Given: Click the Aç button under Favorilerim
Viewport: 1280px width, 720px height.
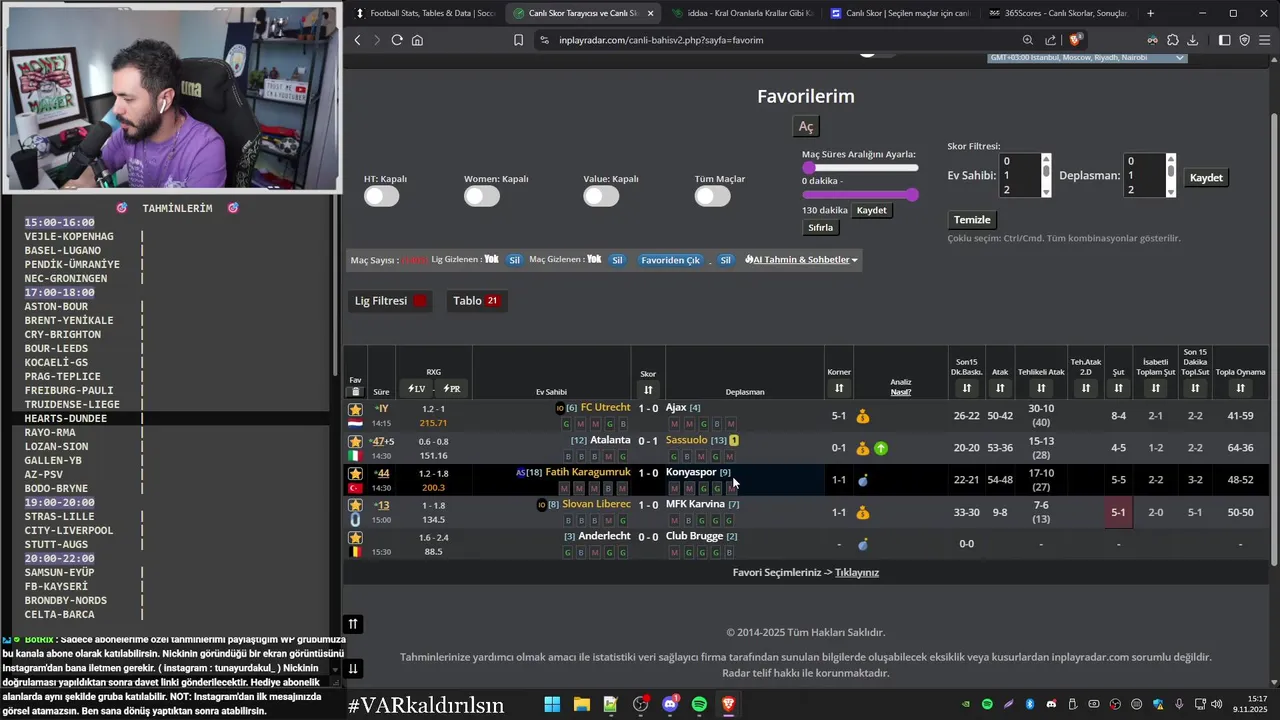Looking at the screenshot, I should [806, 126].
